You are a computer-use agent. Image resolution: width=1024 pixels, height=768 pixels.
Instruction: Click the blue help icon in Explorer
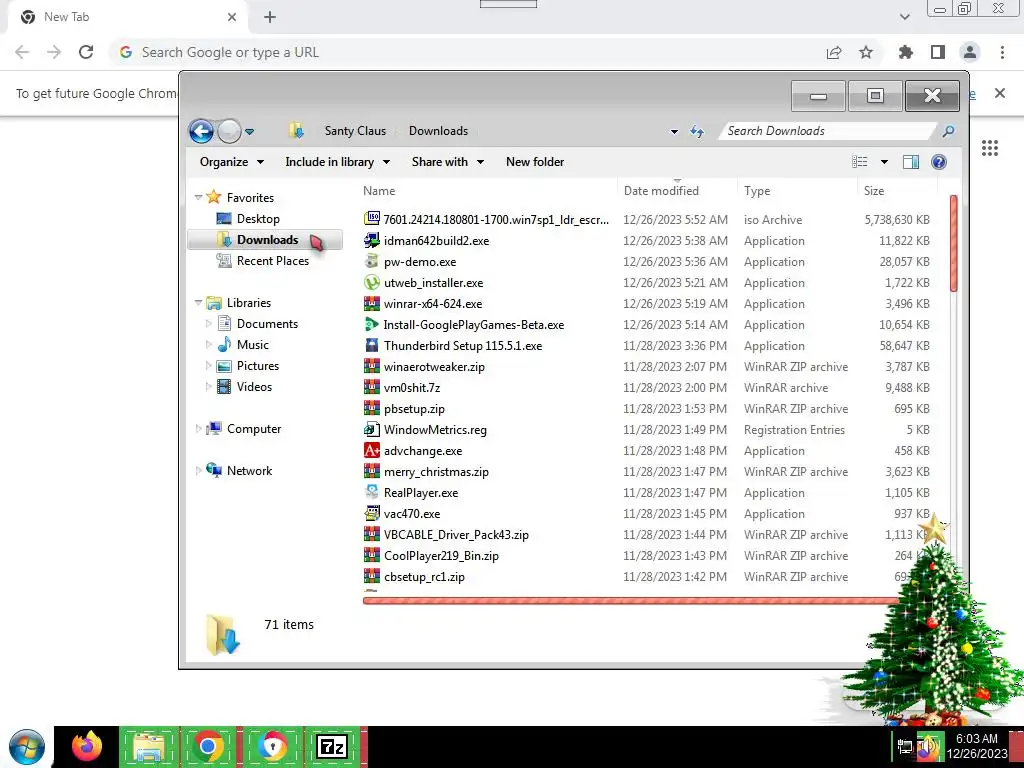[x=938, y=162]
